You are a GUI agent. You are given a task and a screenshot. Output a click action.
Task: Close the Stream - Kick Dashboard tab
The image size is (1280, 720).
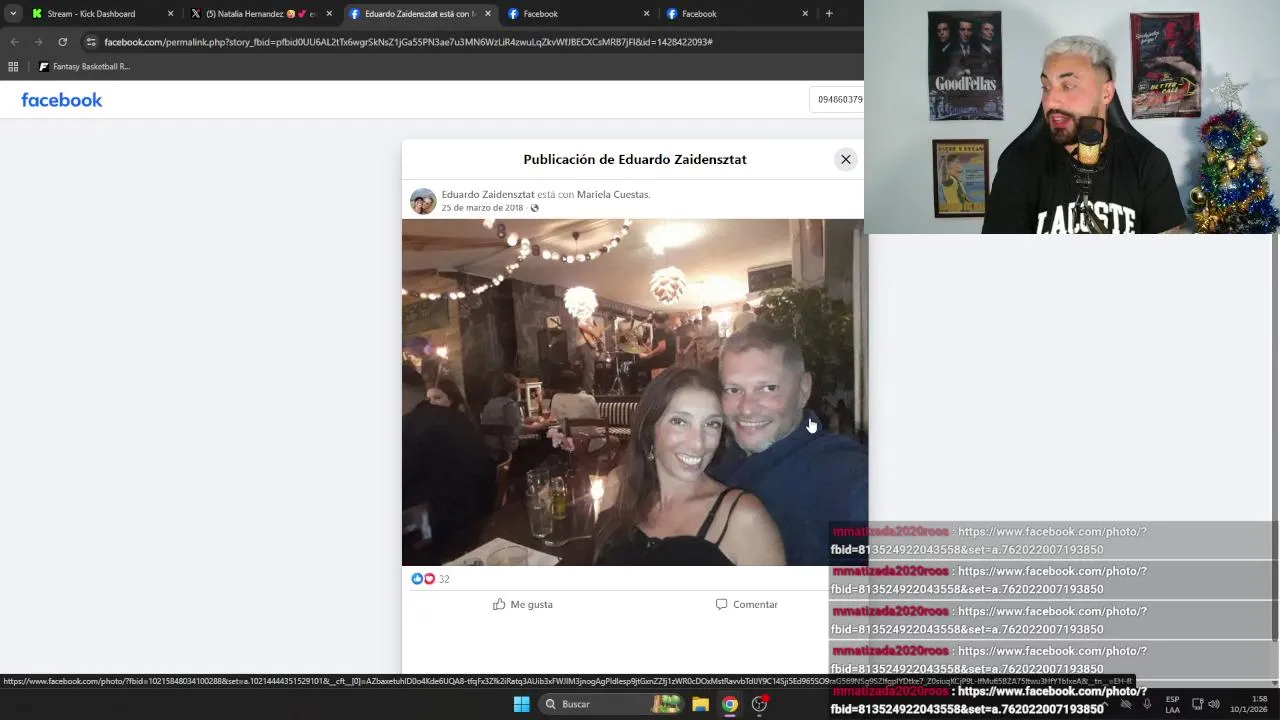click(170, 14)
